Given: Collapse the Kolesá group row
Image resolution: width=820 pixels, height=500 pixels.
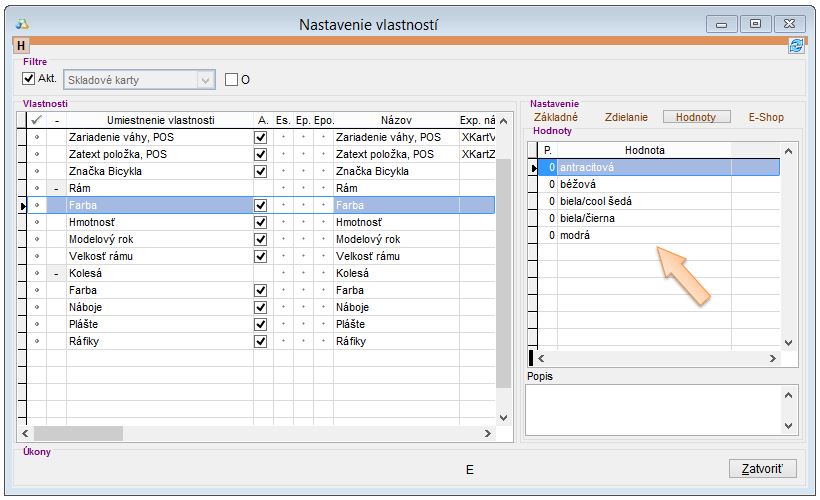Looking at the screenshot, I should pos(56,273).
